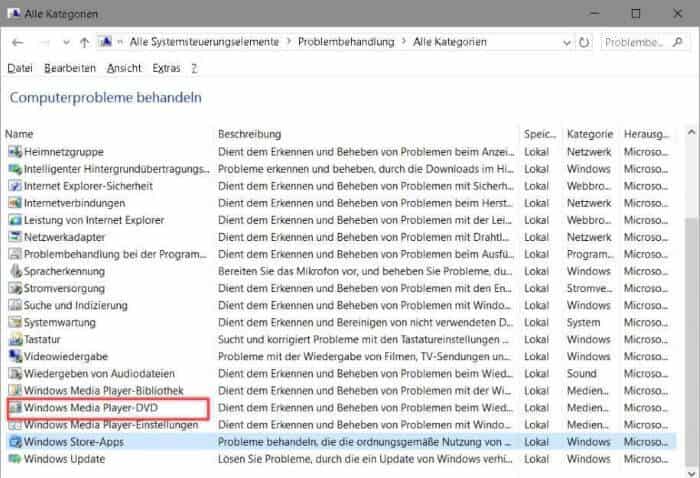
Task: Click the Control Panel icon in address bar
Action: [105, 42]
